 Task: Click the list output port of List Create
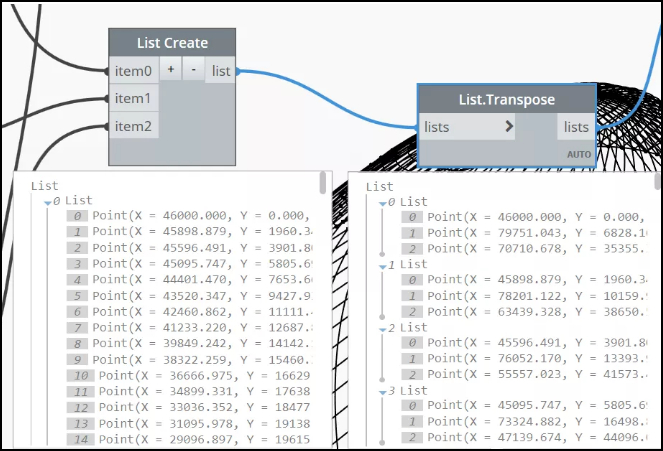point(220,71)
